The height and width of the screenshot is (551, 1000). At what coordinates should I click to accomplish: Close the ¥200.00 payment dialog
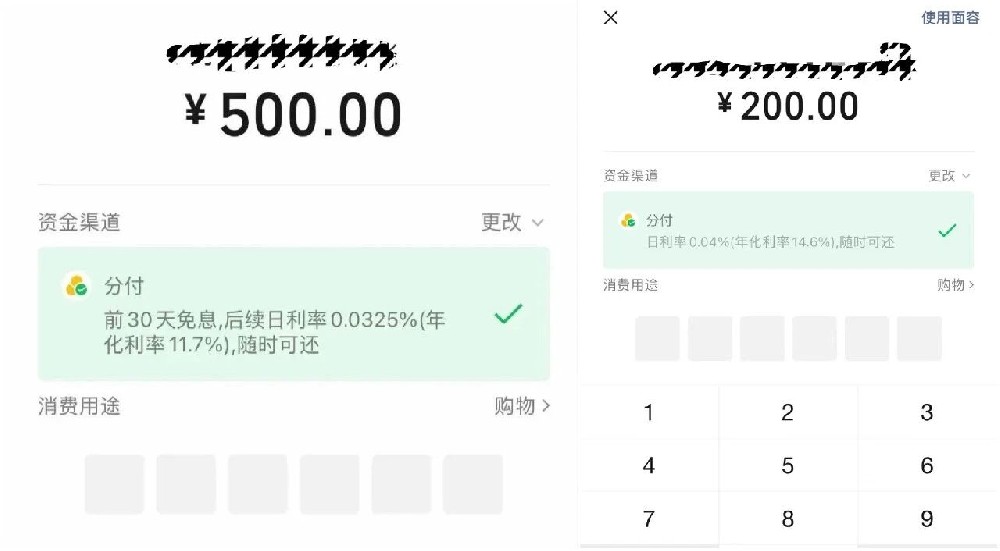(x=611, y=17)
